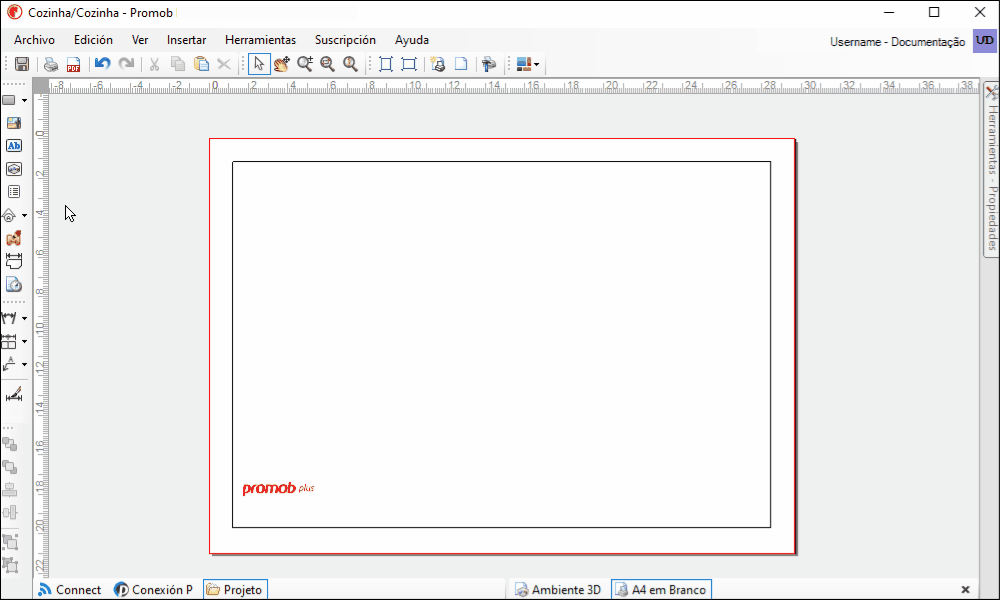Click the paint roller icon
The image size is (1000, 600).
click(x=489, y=64)
